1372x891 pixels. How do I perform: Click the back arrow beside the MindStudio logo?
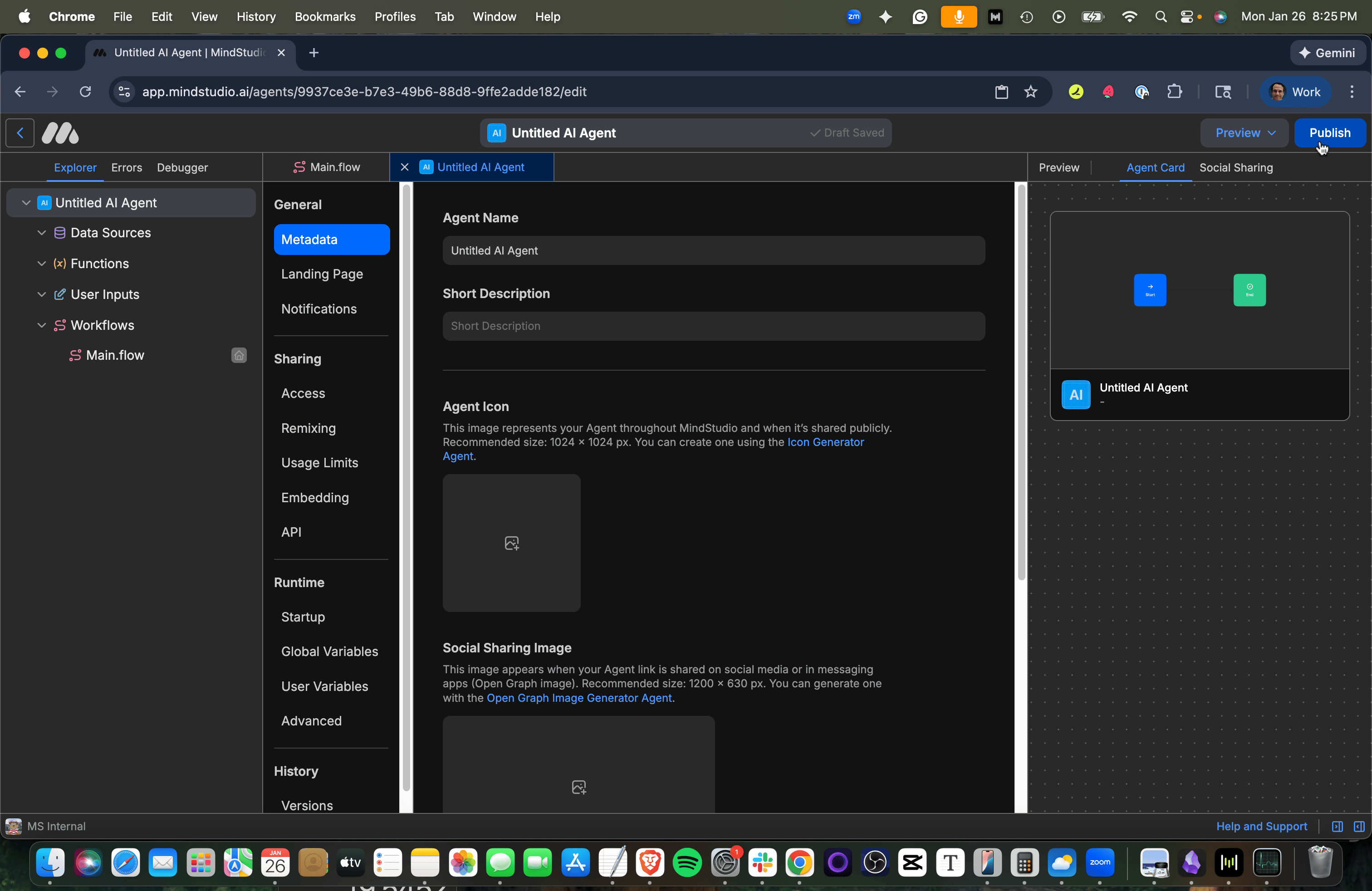click(19, 132)
